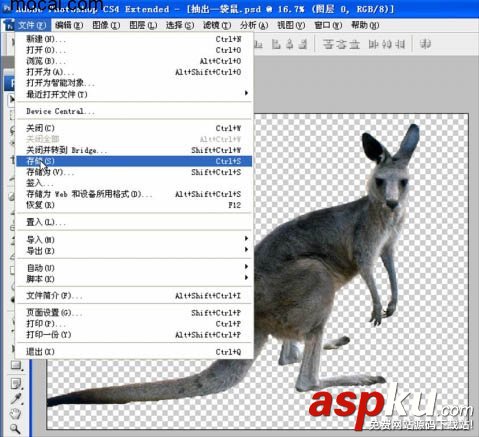Image resolution: width=479 pixels, height=437 pixels.
Task: Expand the 脚本(K) submenu arrow
Action: (x=246, y=278)
